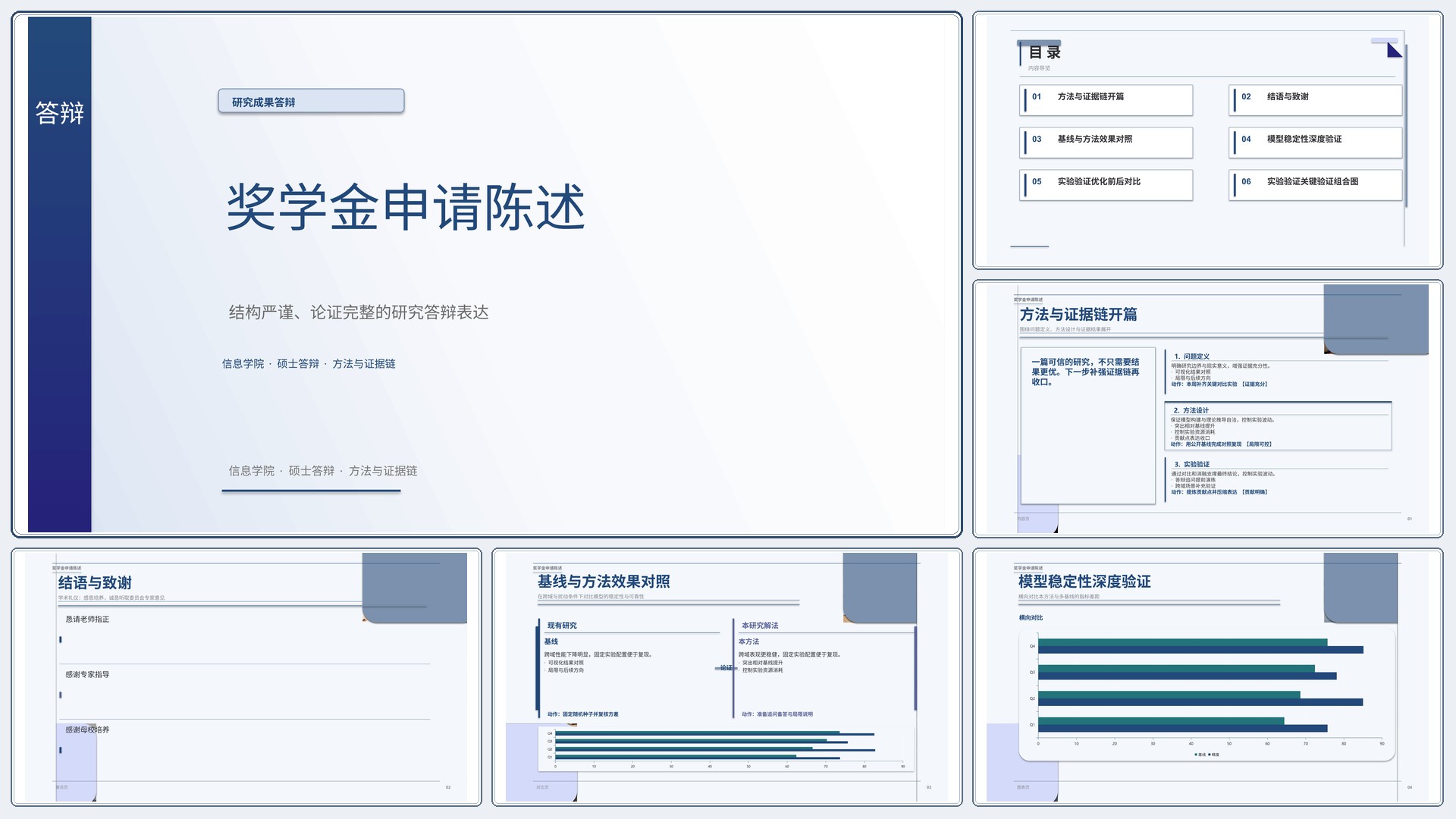This screenshot has height=819, width=1456.
Task: Click quote box starting 一篇可信的研究
Action: 1087,425
